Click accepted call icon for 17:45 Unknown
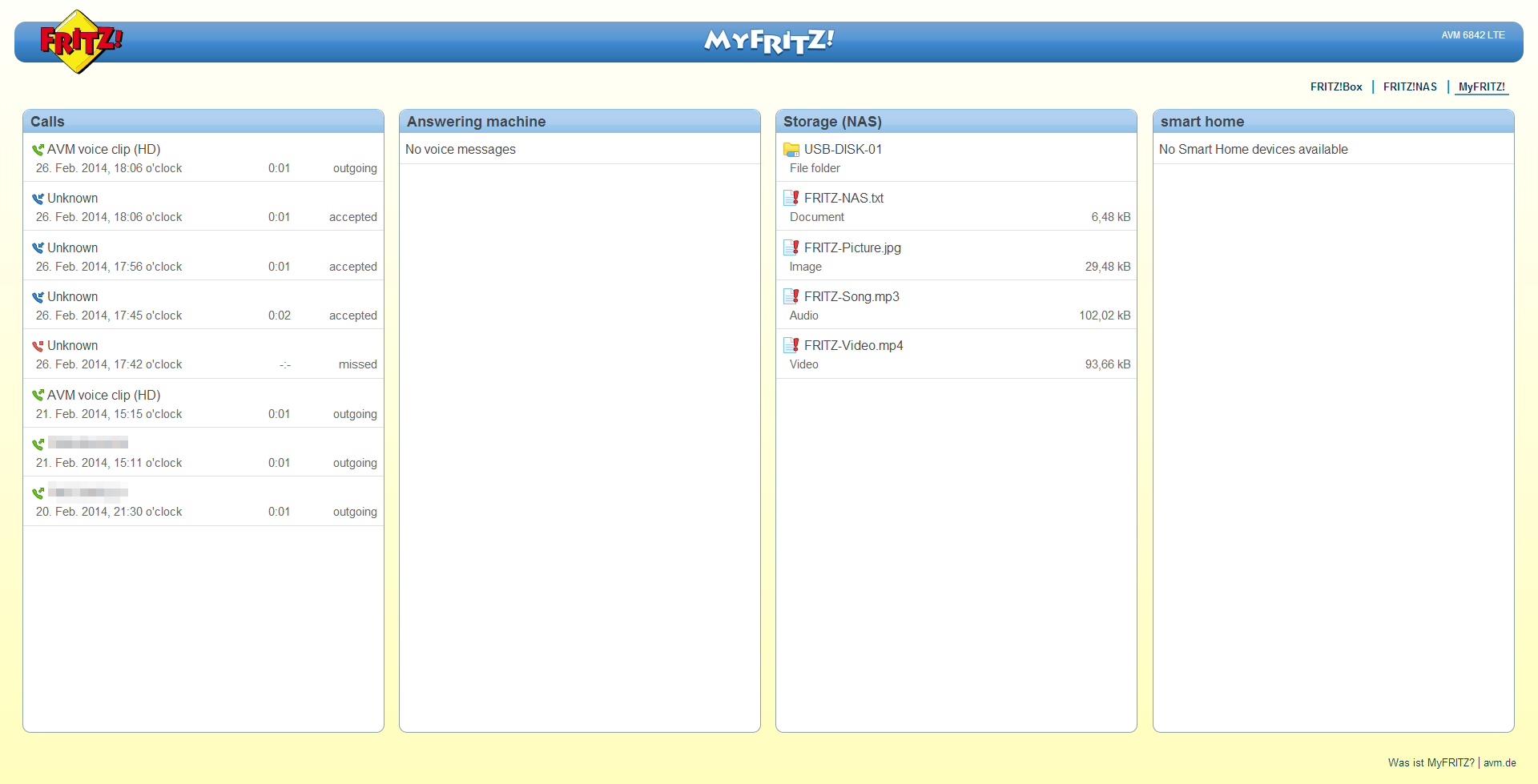 38,297
